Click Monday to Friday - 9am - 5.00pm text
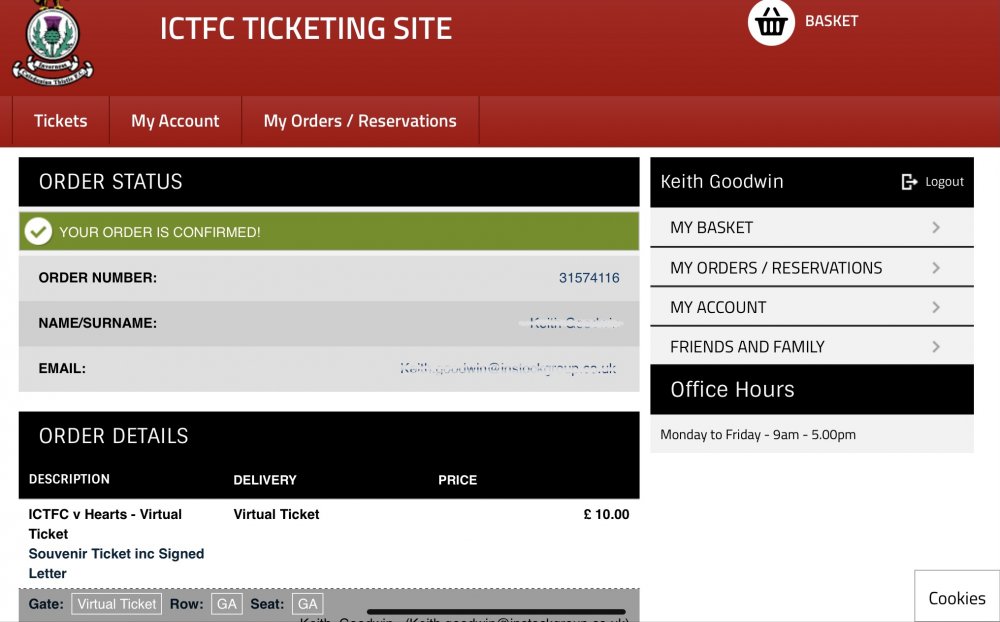 (x=758, y=435)
